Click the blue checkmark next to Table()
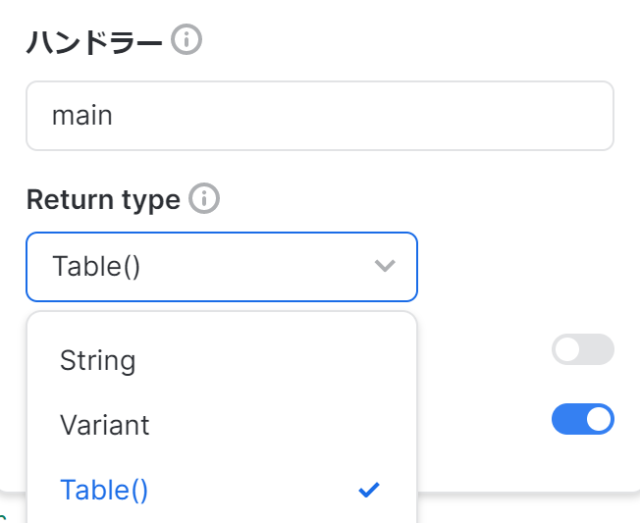Viewport: 640px width, 523px height. [369, 490]
